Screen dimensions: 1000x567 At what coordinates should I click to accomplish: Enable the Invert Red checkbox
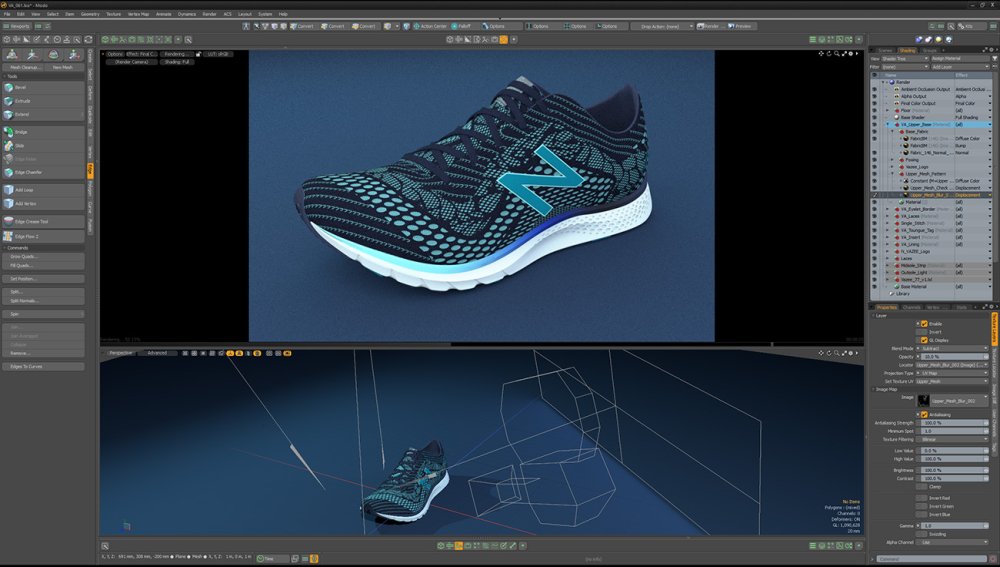(924, 498)
